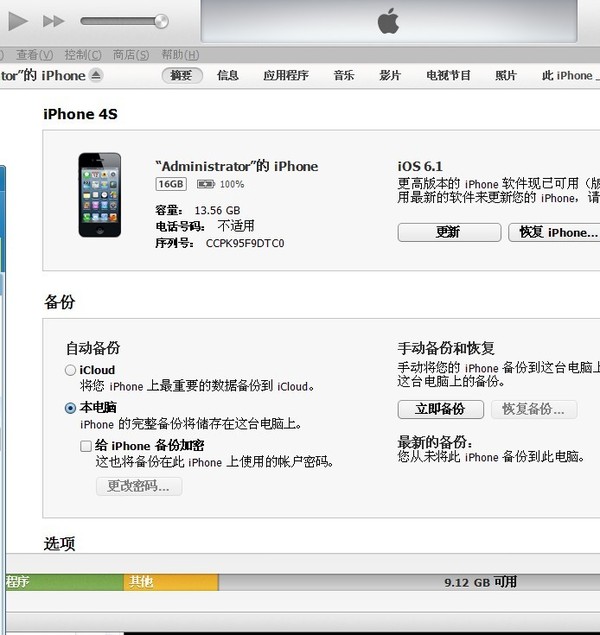600x635 pixels.
Task: Skip forward with the fast-forward button
Action: tap(54, 21)
